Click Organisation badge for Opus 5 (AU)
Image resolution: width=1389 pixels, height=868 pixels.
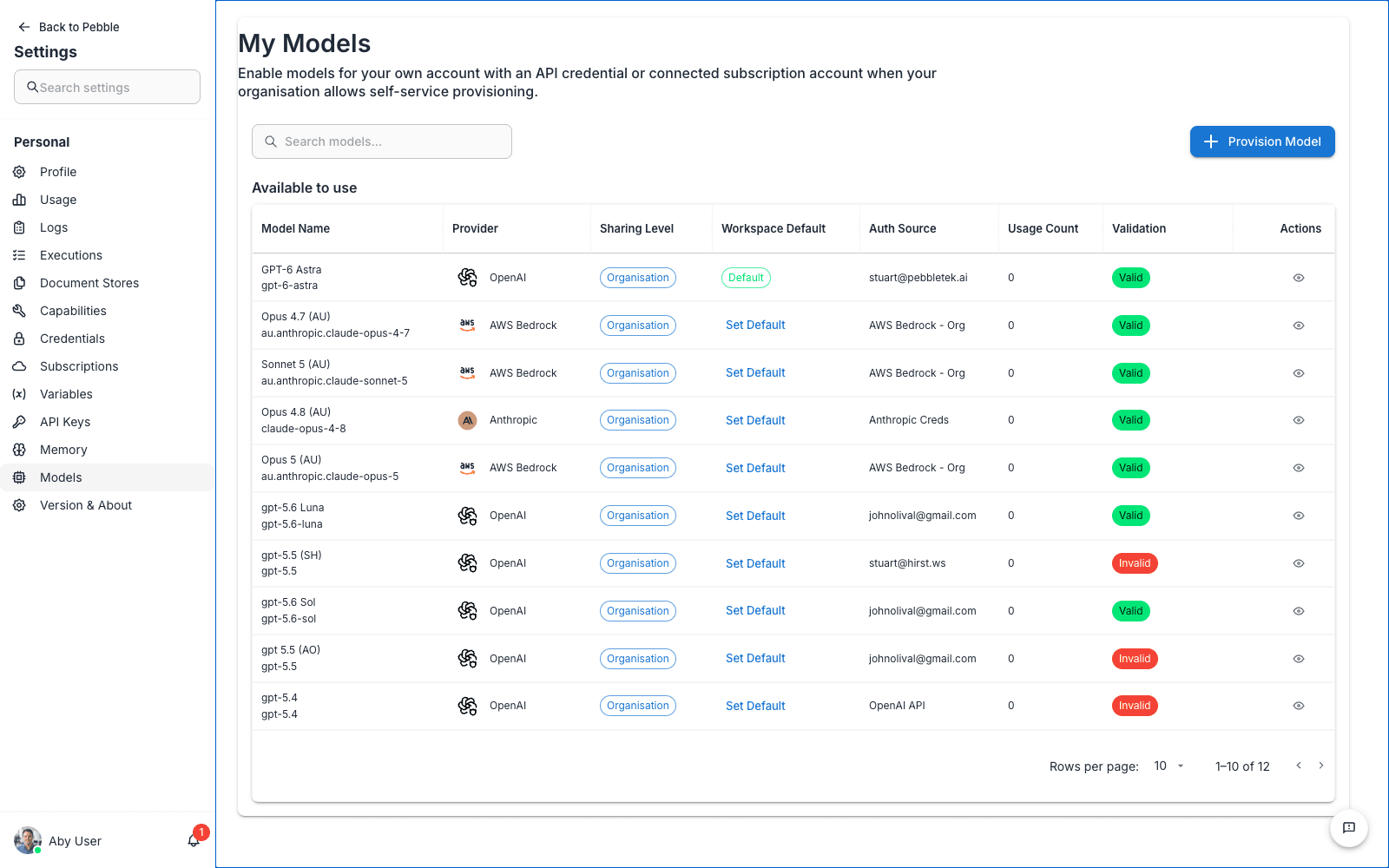click(x=638, y=468)
